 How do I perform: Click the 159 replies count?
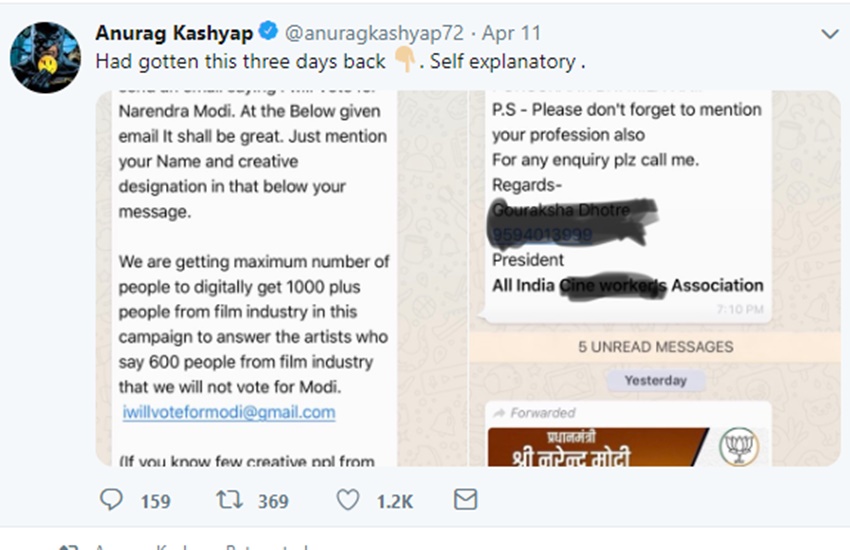(155, 501)
